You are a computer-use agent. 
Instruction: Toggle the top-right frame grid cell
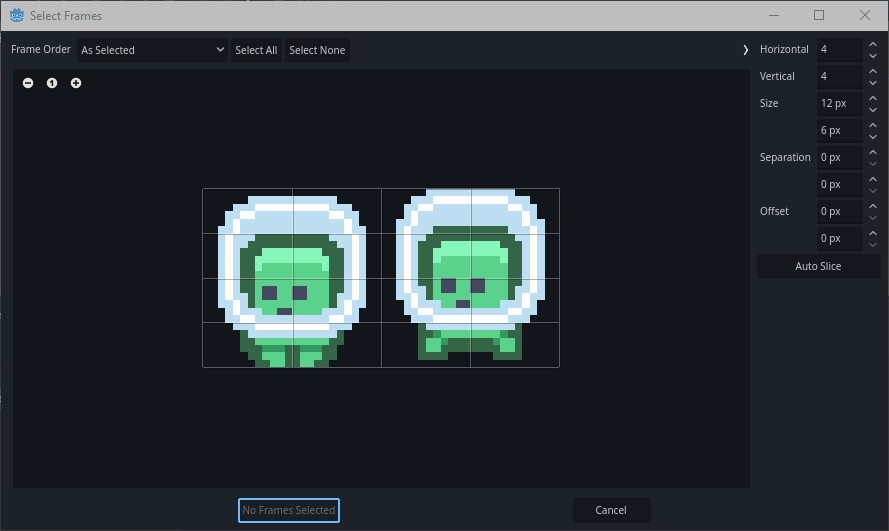coord(514,211)
